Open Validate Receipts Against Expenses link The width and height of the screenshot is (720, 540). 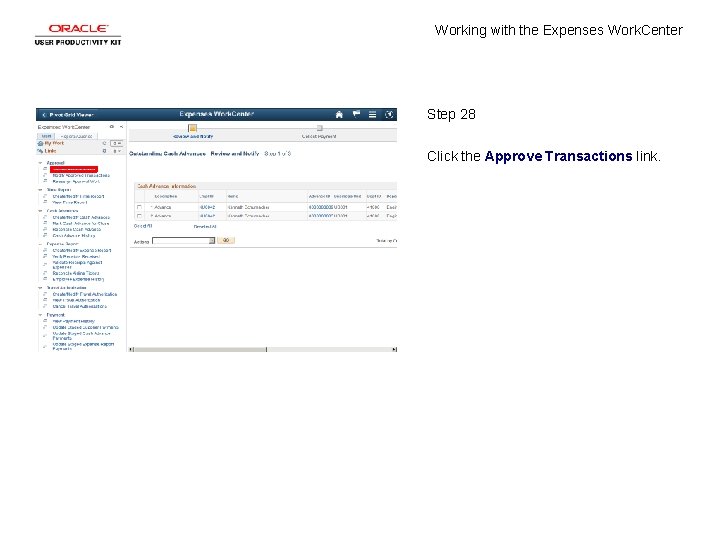[77, 264]
